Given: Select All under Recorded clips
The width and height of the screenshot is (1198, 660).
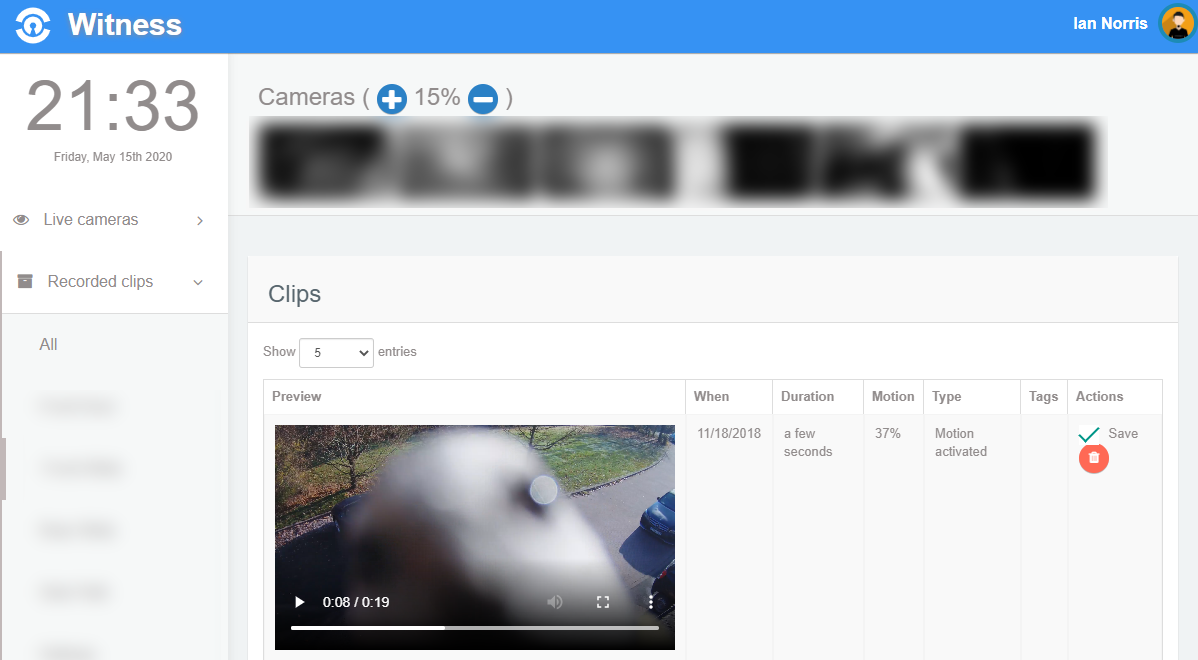Looking at the screenshot, I should tap(49, 344).
